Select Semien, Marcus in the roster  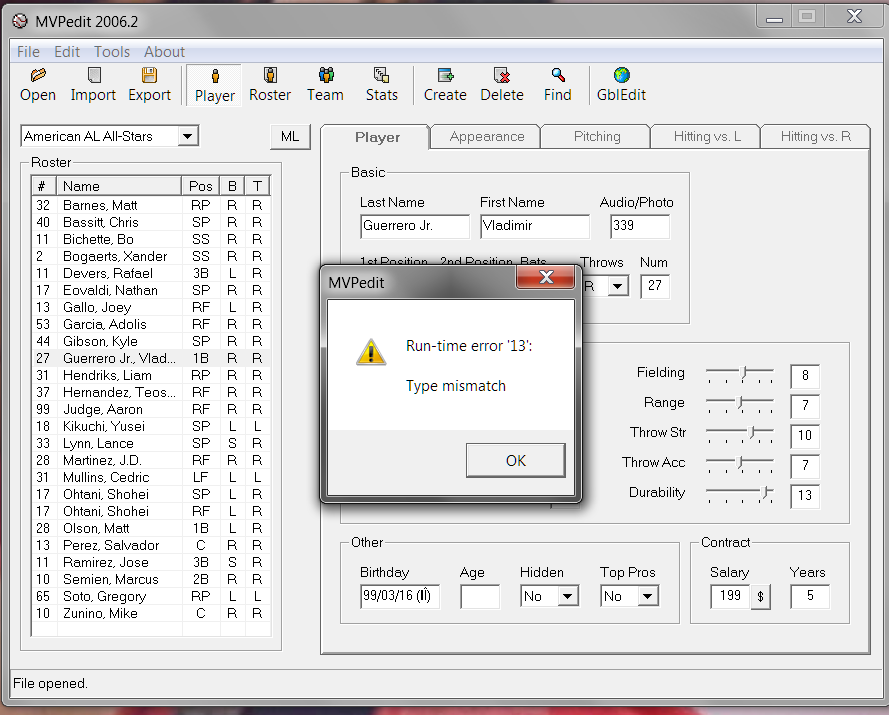(151, 579)
